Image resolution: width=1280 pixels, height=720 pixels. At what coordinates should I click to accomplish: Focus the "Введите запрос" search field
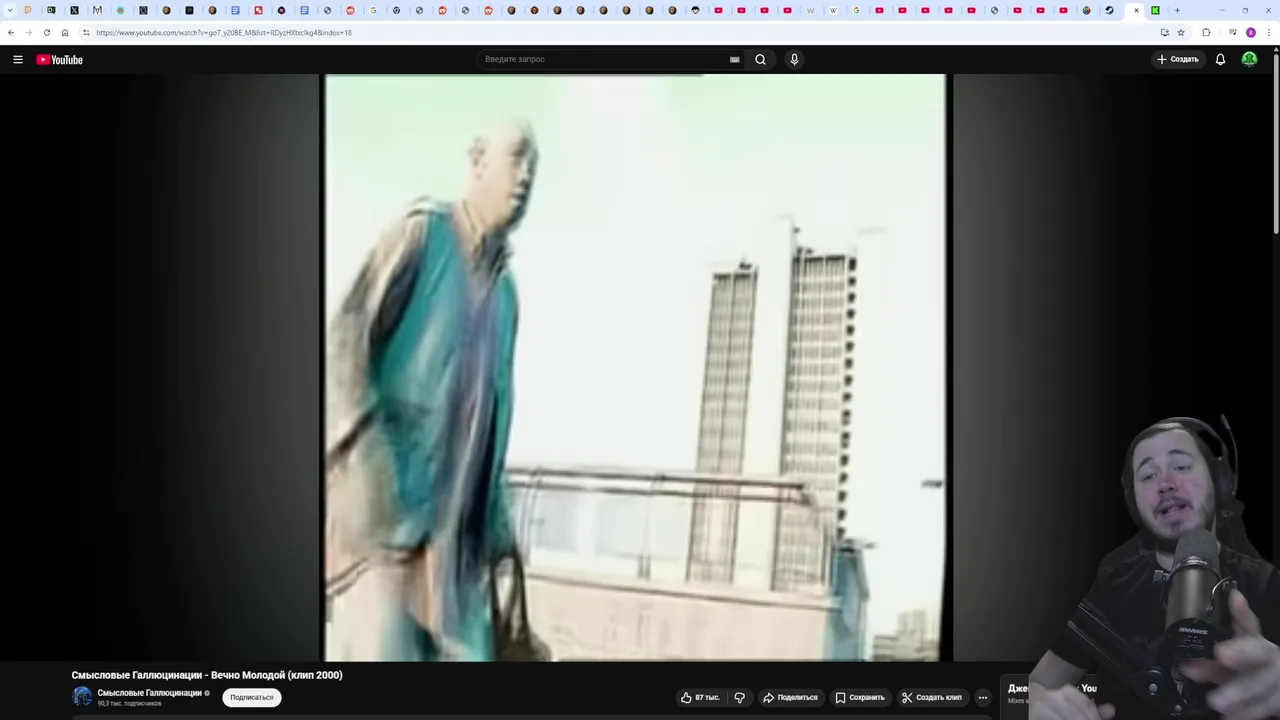[x=605, y=59]
